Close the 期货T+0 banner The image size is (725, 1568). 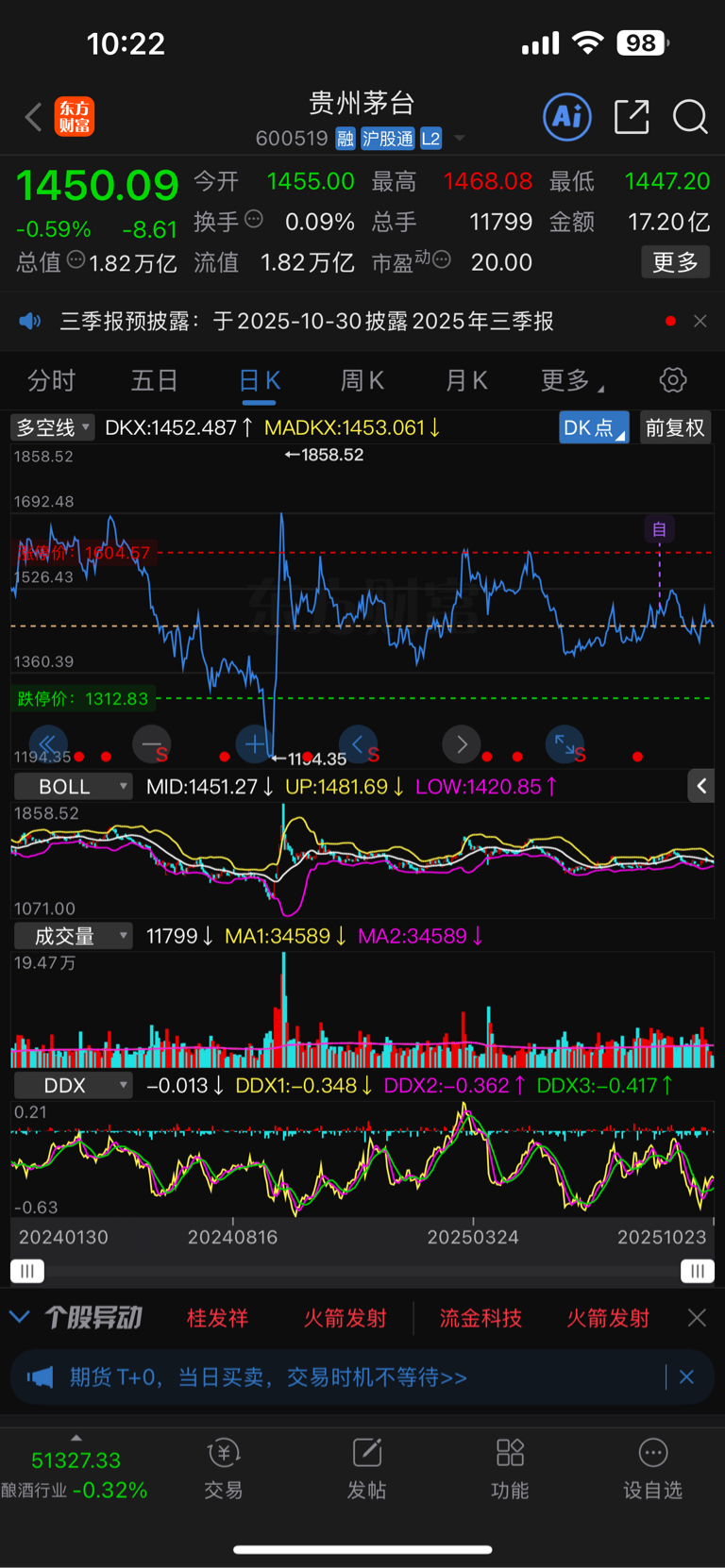click(x=686, y=1377)
